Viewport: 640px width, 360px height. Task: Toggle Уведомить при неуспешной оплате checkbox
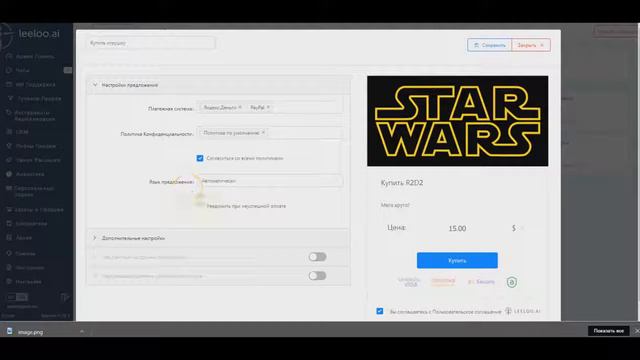pos(200,206)
